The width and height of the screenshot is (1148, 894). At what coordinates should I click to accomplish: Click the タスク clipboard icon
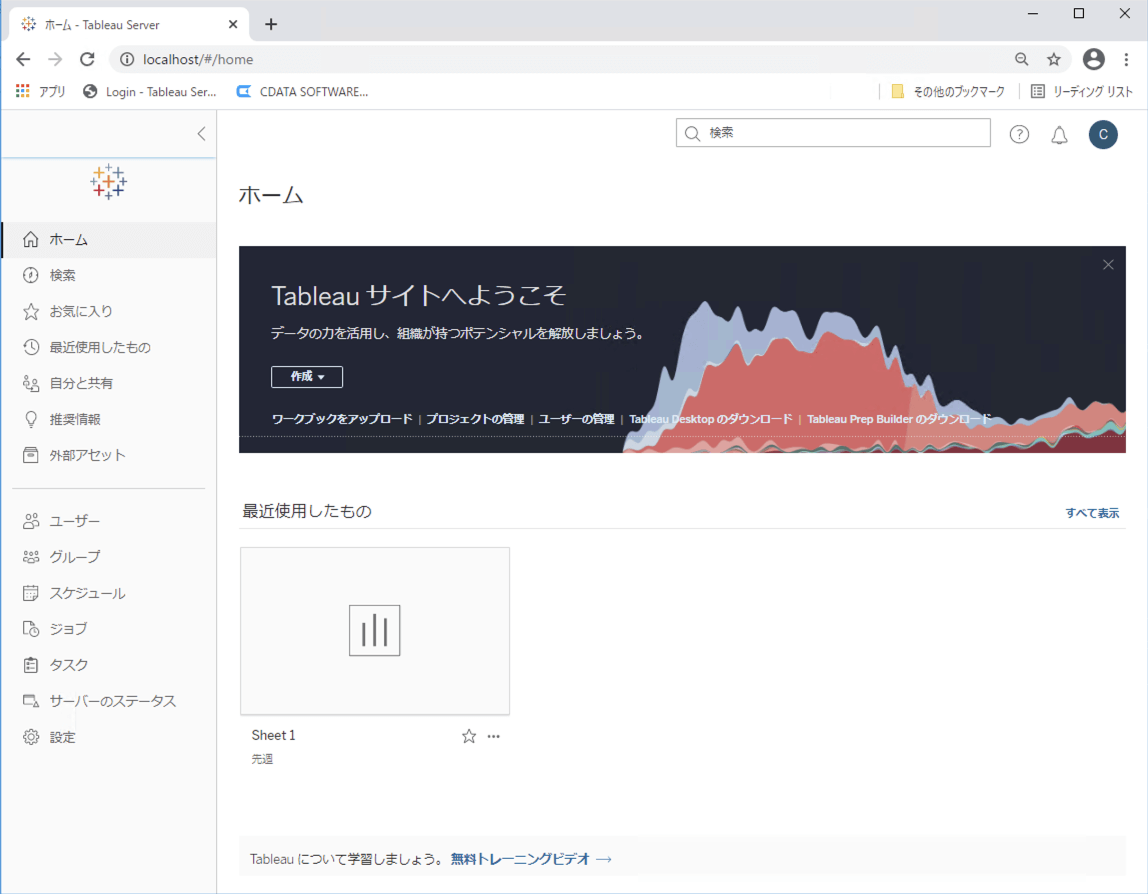click(31, 665)
